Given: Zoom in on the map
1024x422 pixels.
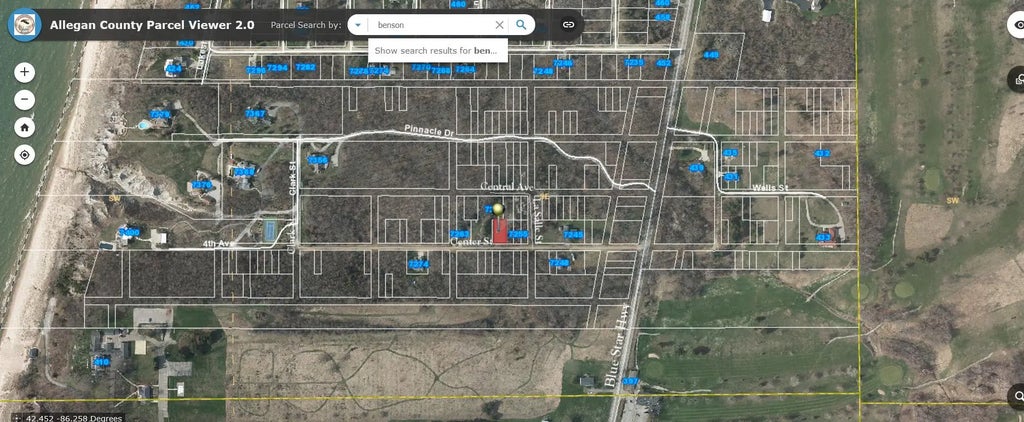Looking at the screenshot, I should pyautogui.click(x=24, y=72).
